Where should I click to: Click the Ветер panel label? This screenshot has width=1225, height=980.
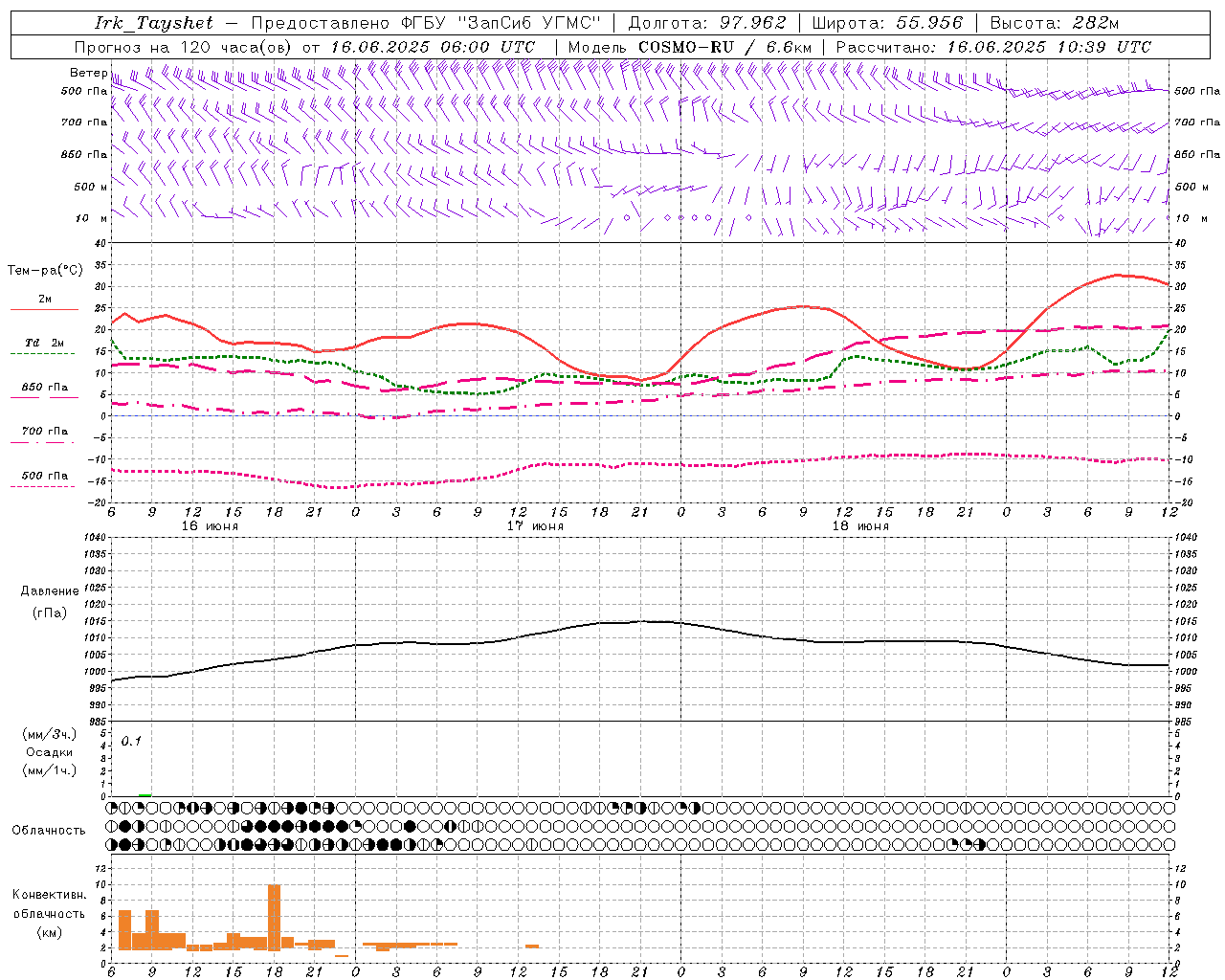coord(88,73)
